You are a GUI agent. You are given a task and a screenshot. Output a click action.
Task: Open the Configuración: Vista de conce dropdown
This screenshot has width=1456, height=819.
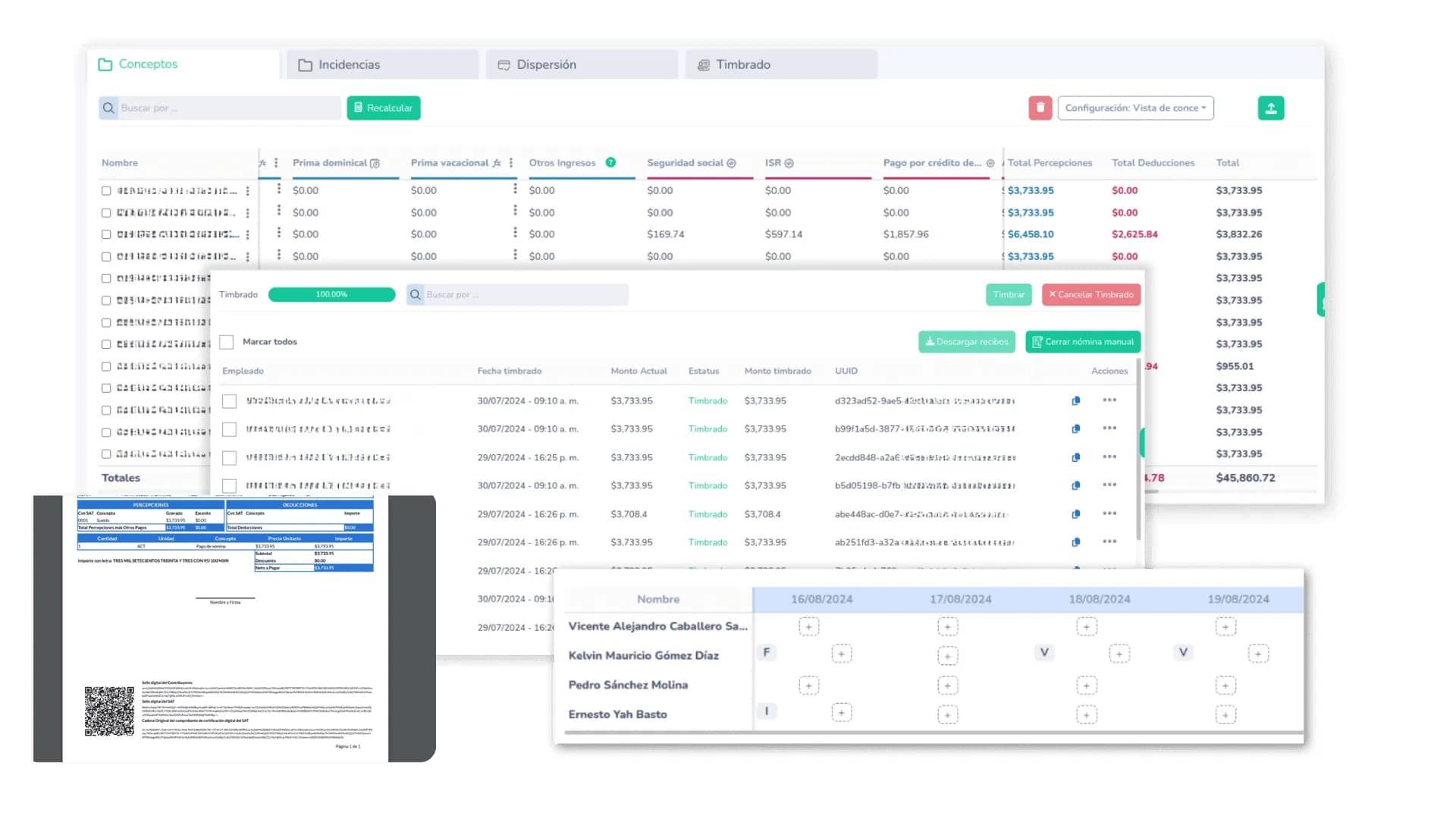point(1135,108)
